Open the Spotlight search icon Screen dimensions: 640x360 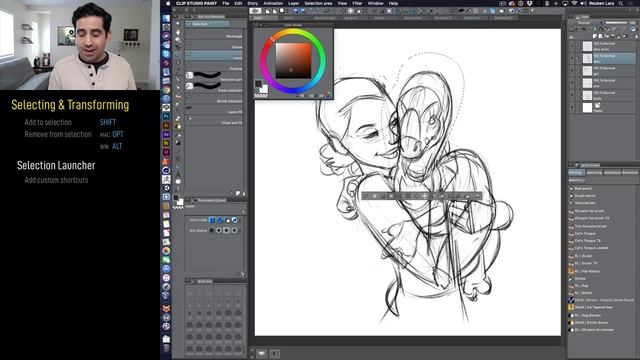click(621, 3)
